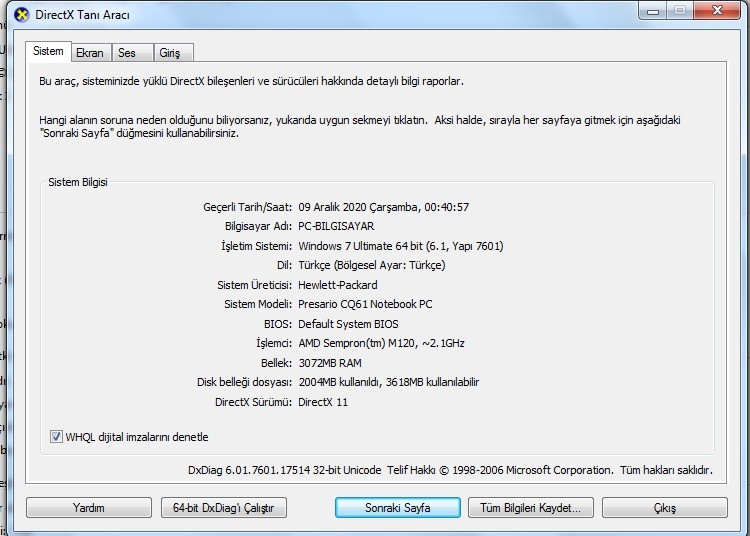Switch to the Ekran tab
This screenshot has width=750, height=536.
[x=90, y=53]
